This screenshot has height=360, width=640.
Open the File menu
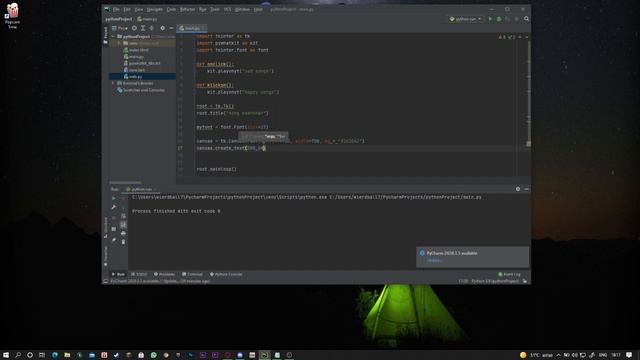[116, 9]
